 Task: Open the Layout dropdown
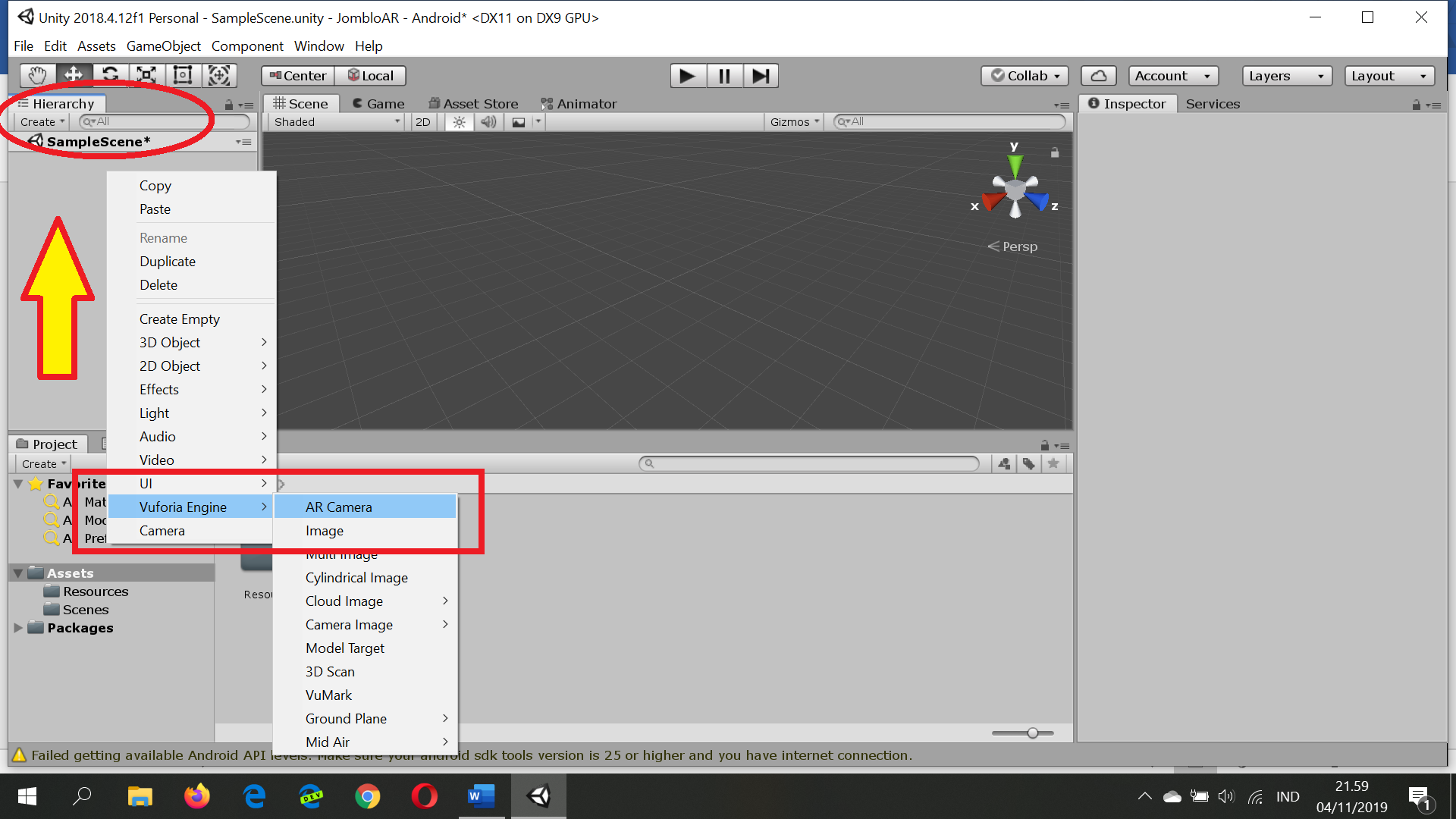point(1390,76)
